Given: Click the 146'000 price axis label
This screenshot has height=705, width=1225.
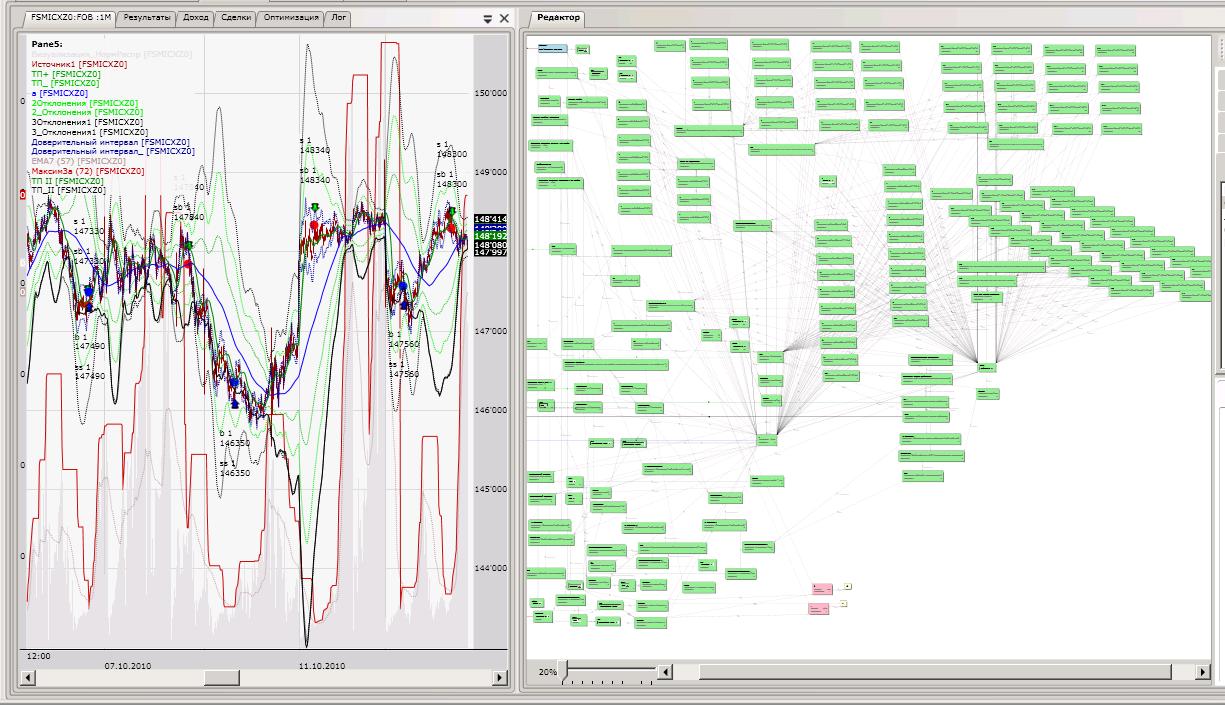Looking at the screenshot, I should click(x=491, y=410).
